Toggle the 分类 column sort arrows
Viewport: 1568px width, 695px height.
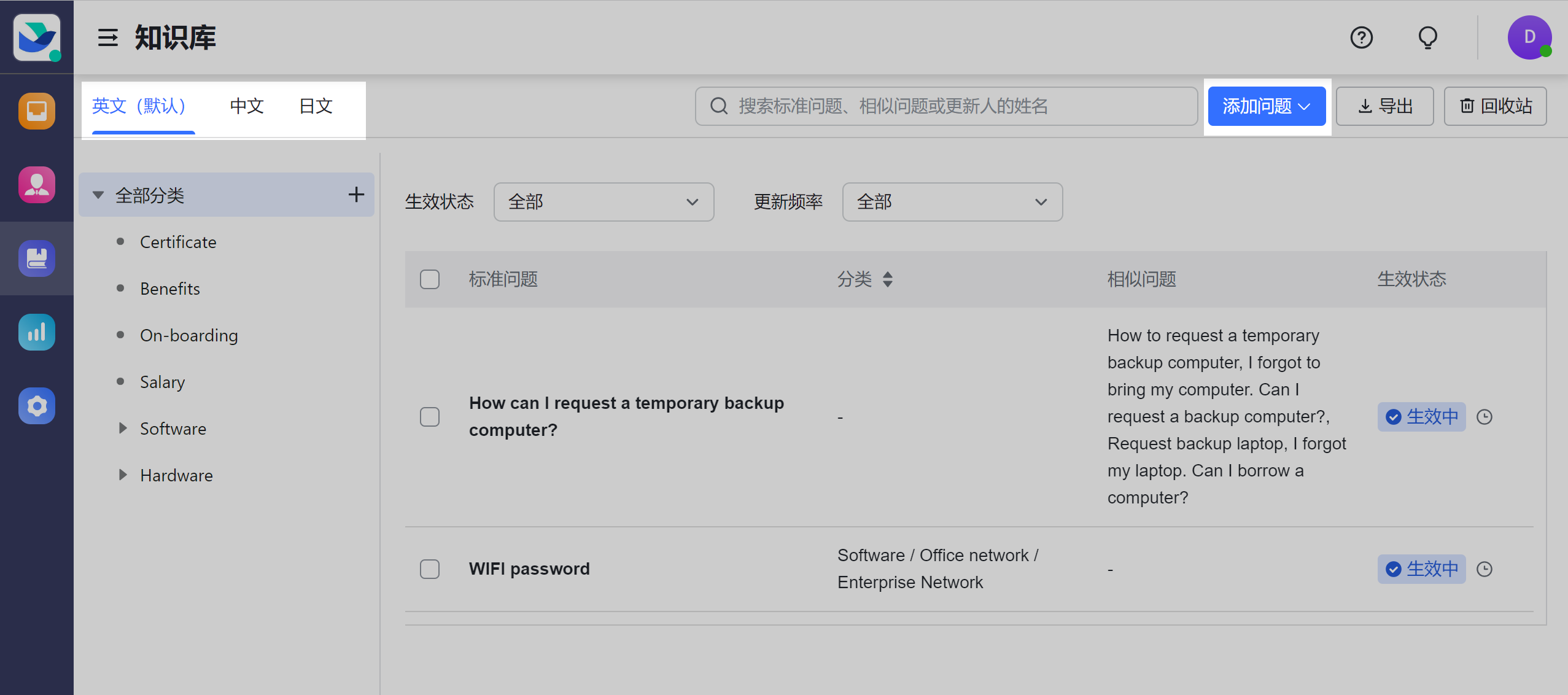888,279
